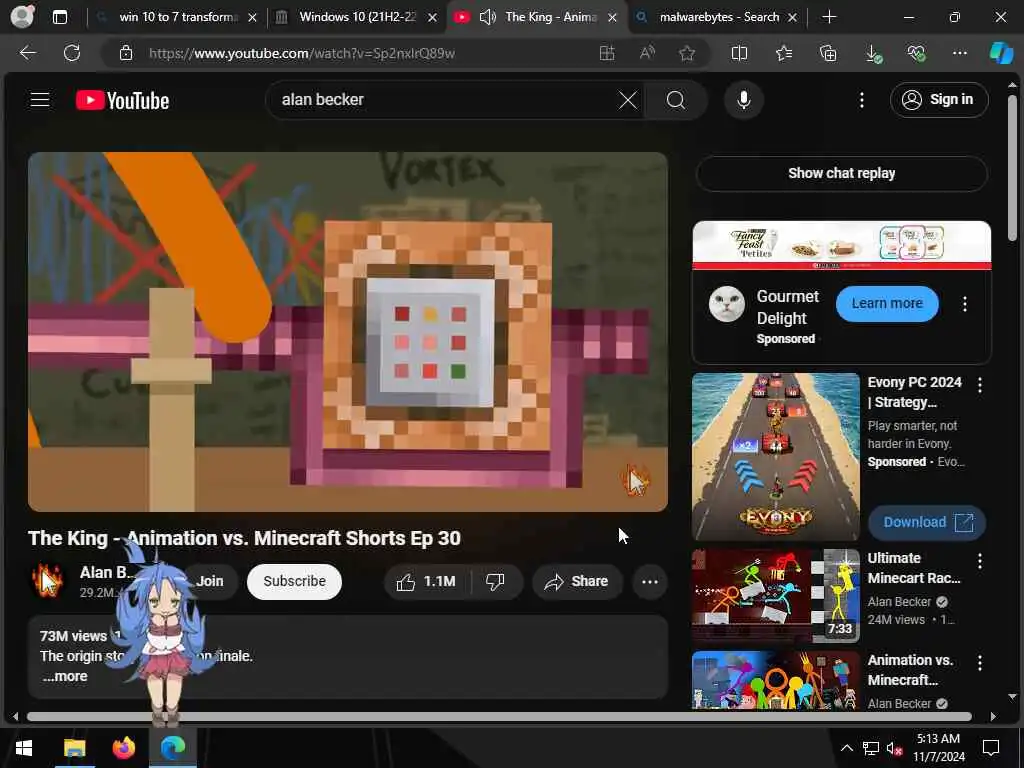Image resolution: width=1024 pixels, height=768 pixels.
Task: Open Firefox from the taskbar
Action: (123, 748)
